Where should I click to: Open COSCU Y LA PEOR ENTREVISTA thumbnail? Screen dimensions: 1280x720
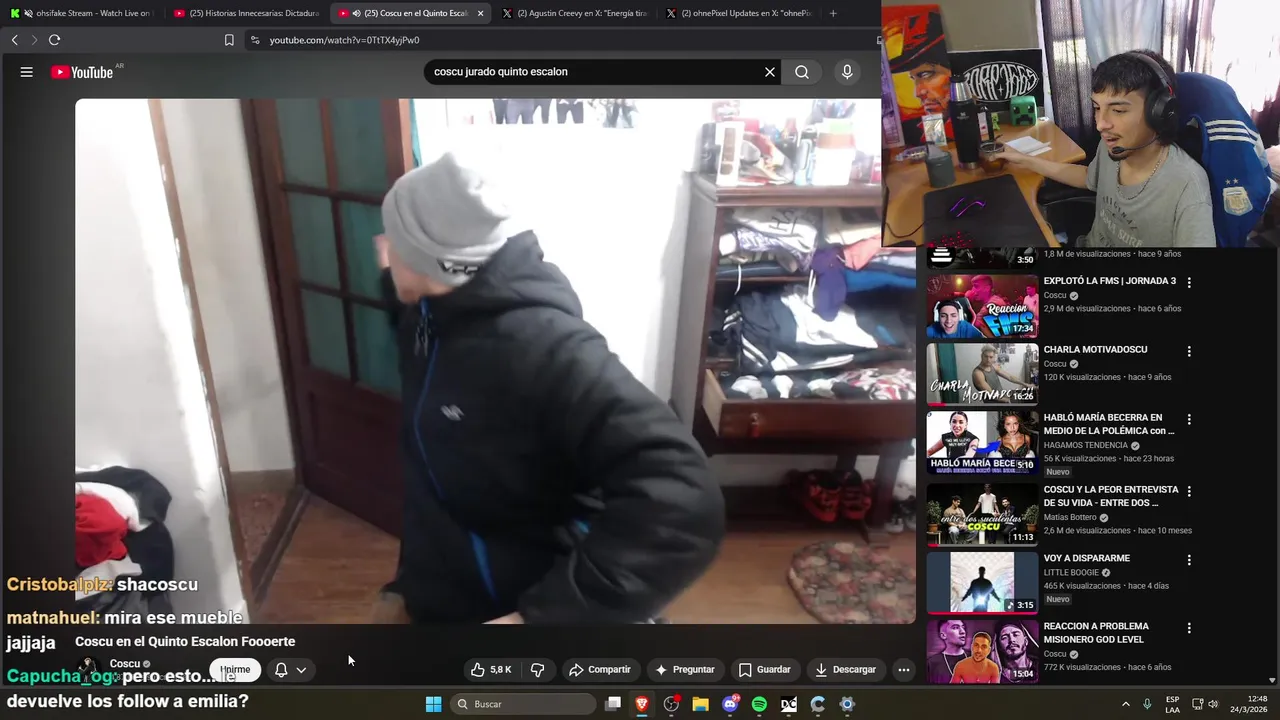pyautogui.click(x=982, y=515)
